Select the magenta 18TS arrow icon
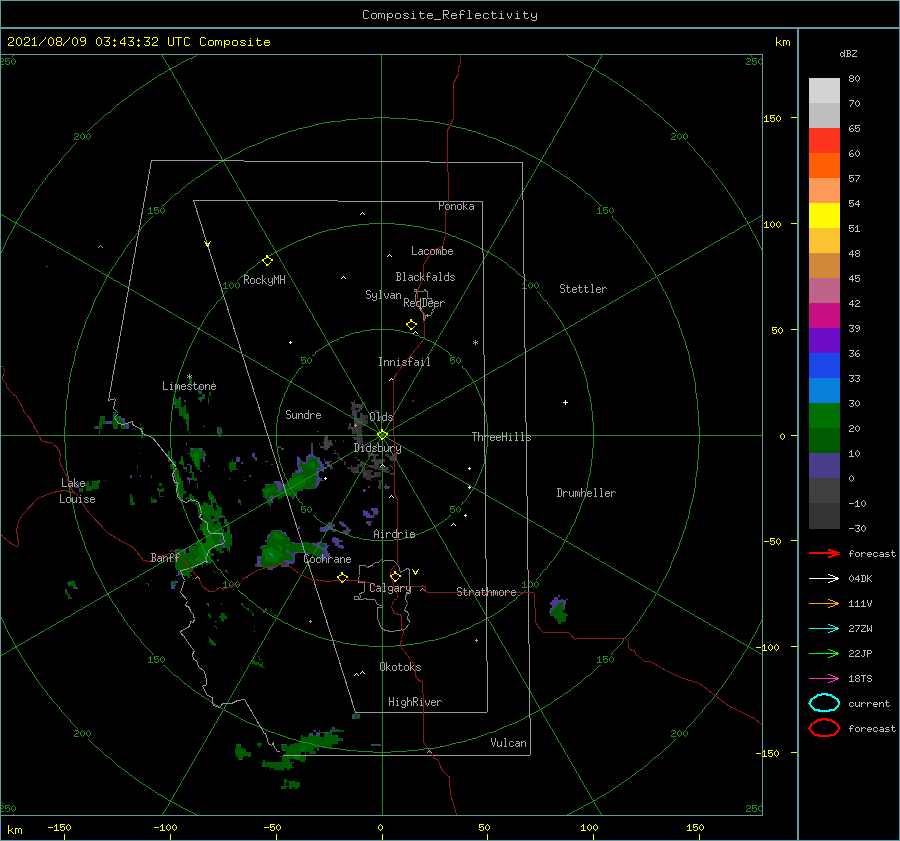The height and width of the screenshot is (841, 900). (x=824, y=679)
